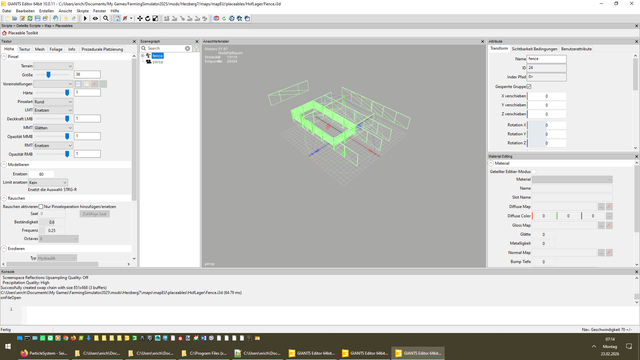Clear the Scenegraph search field
The height and width of the screenshot is (360, 640).
point(187,48)
